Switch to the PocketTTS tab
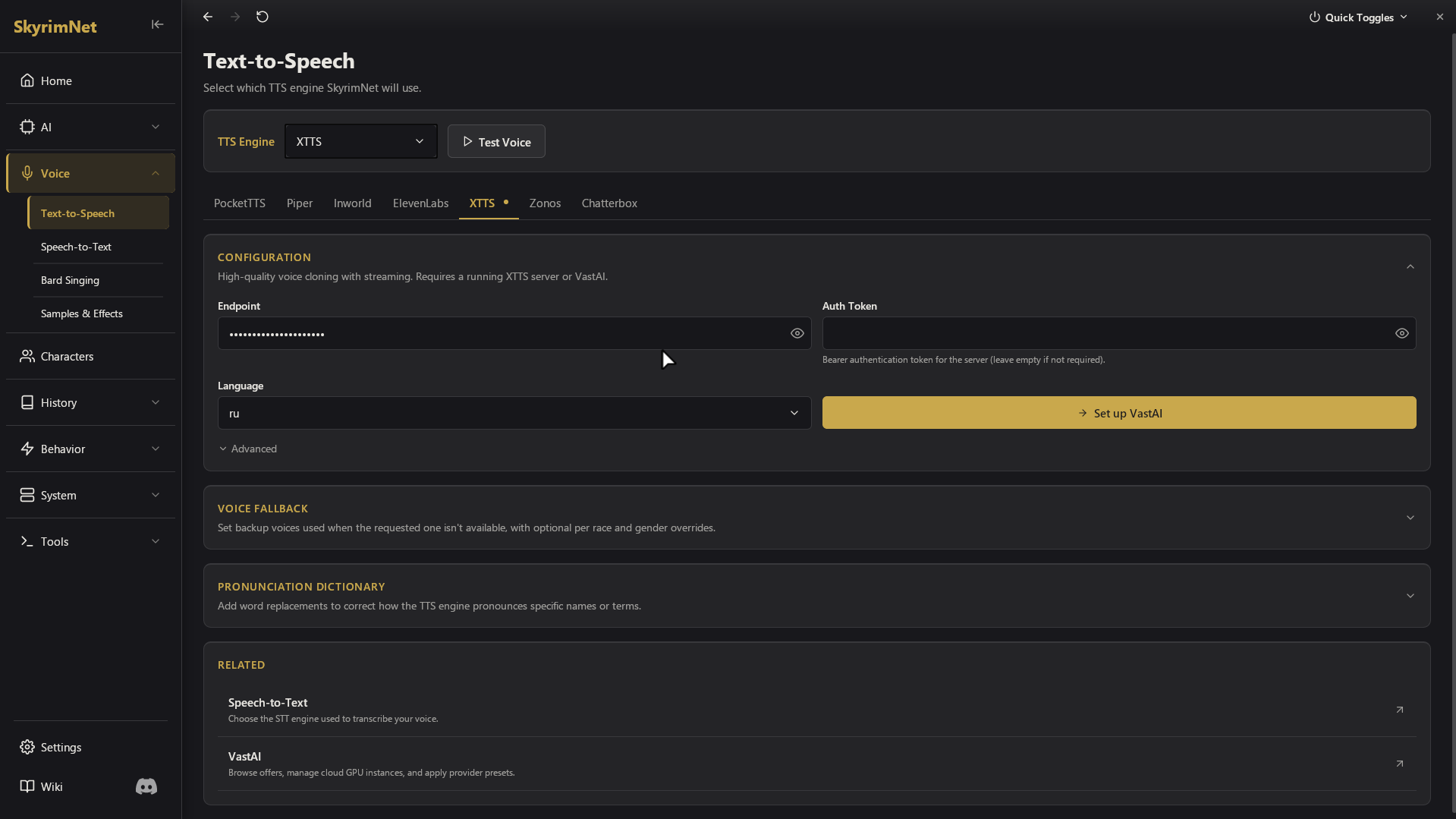 (x=240, y=203)
